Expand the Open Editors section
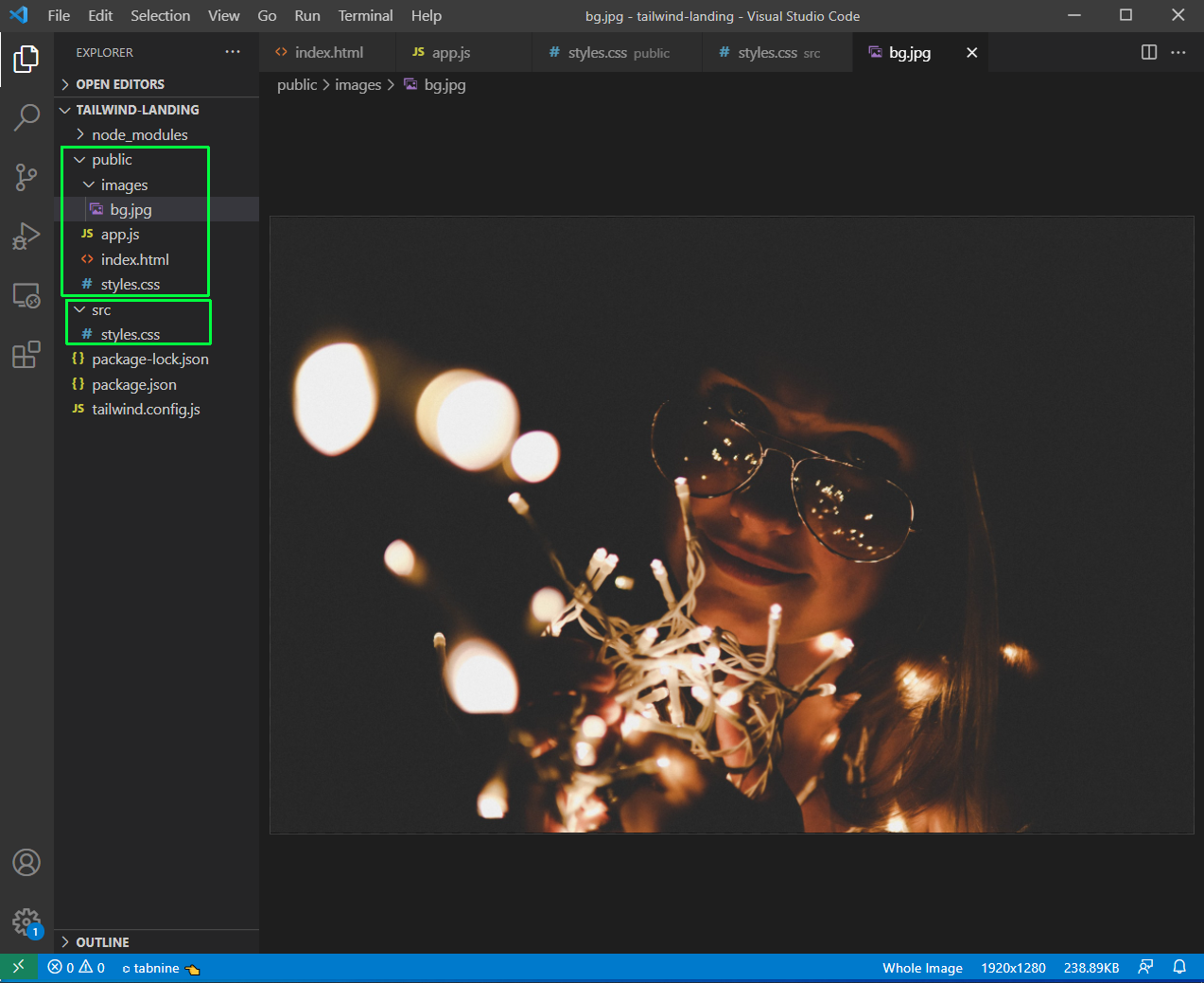 (157, 84)
